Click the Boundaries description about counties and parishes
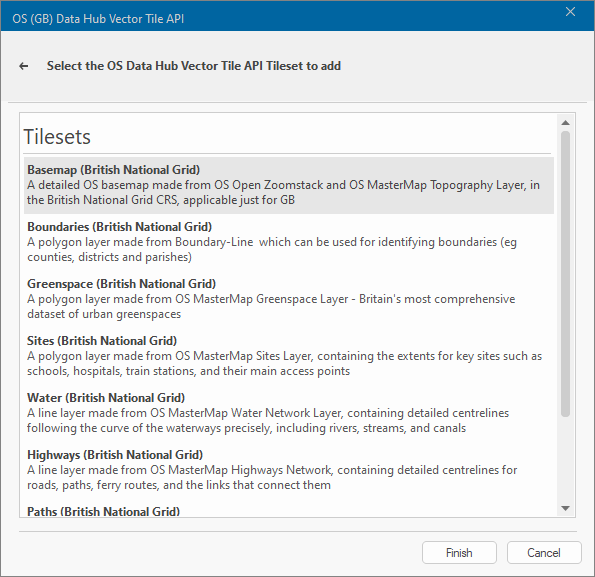This screenshot has width=595, height=577. click(272, 249)
